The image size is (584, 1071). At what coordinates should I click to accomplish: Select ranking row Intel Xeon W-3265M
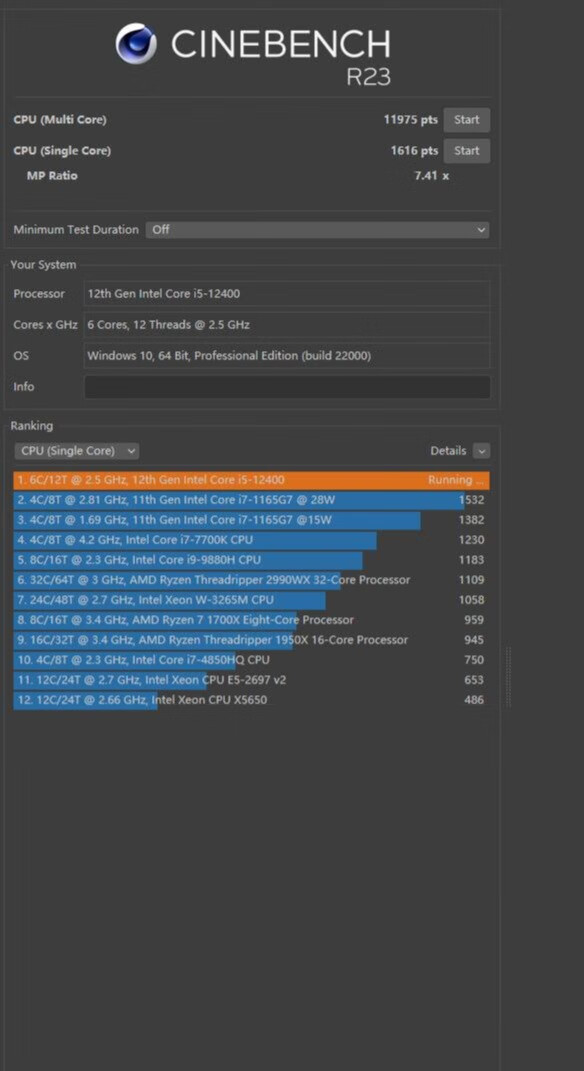pos(251,600)
